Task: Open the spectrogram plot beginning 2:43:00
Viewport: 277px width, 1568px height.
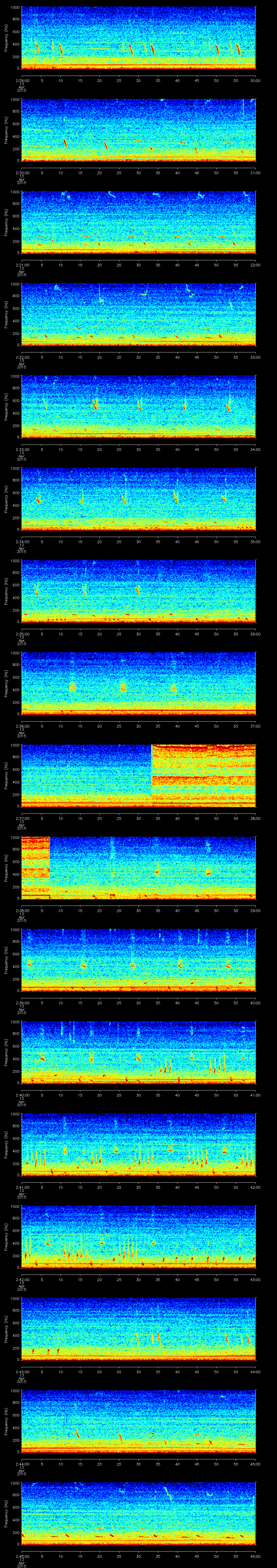Action: click(138, 1328)
